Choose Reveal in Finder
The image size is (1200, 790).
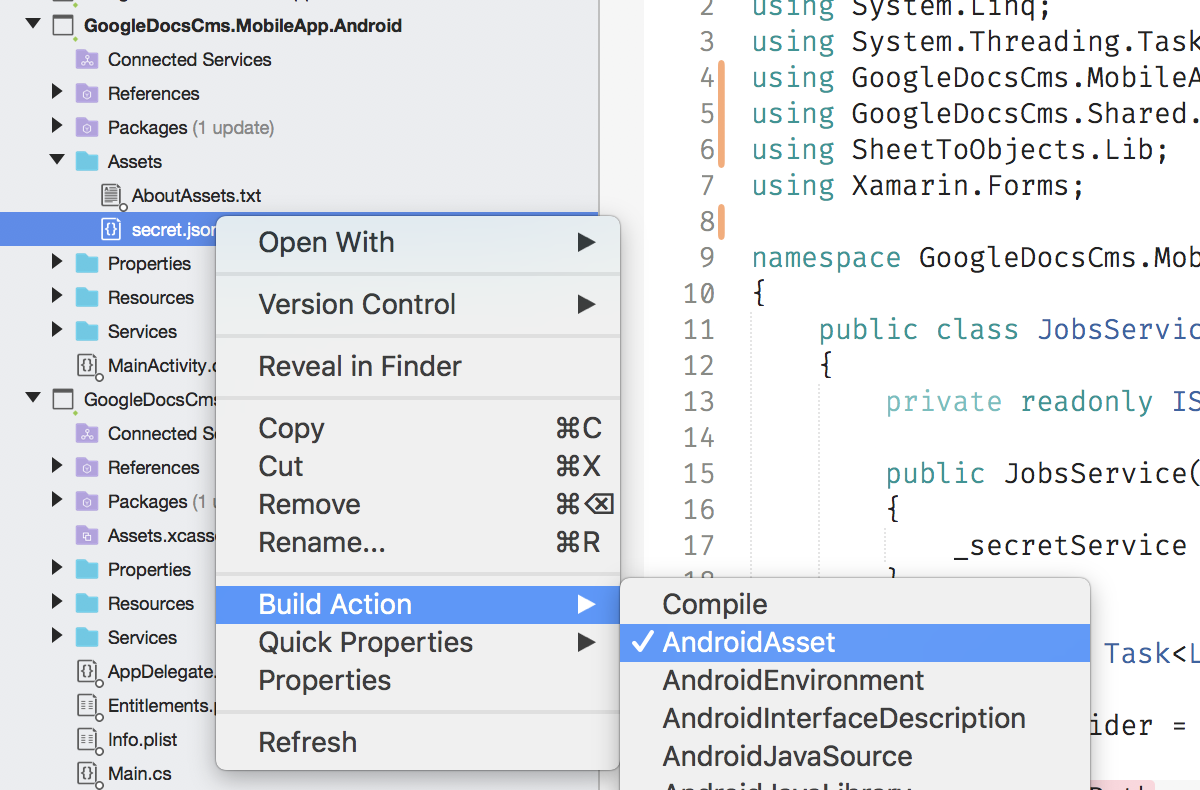coord(418,367)
